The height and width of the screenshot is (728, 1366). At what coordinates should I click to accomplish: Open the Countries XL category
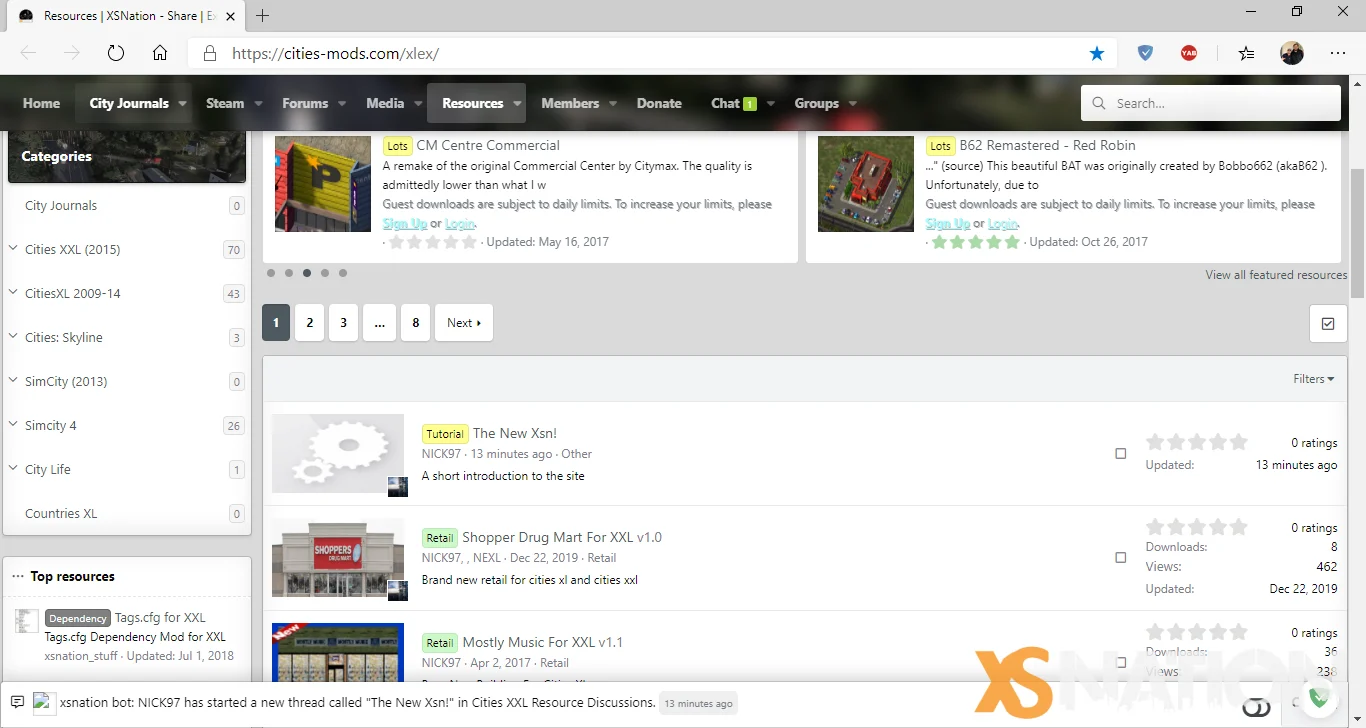point(61,513)
